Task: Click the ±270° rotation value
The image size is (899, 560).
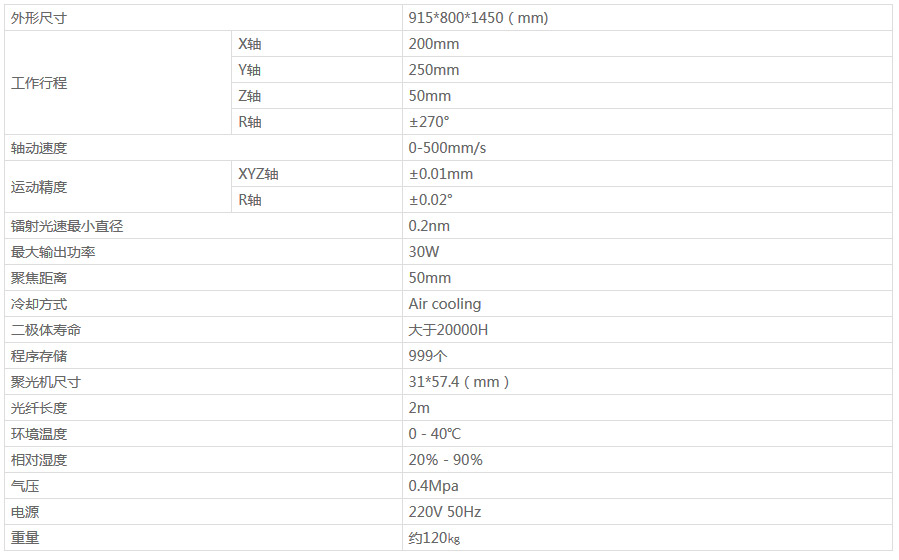Action: [429, 122]
